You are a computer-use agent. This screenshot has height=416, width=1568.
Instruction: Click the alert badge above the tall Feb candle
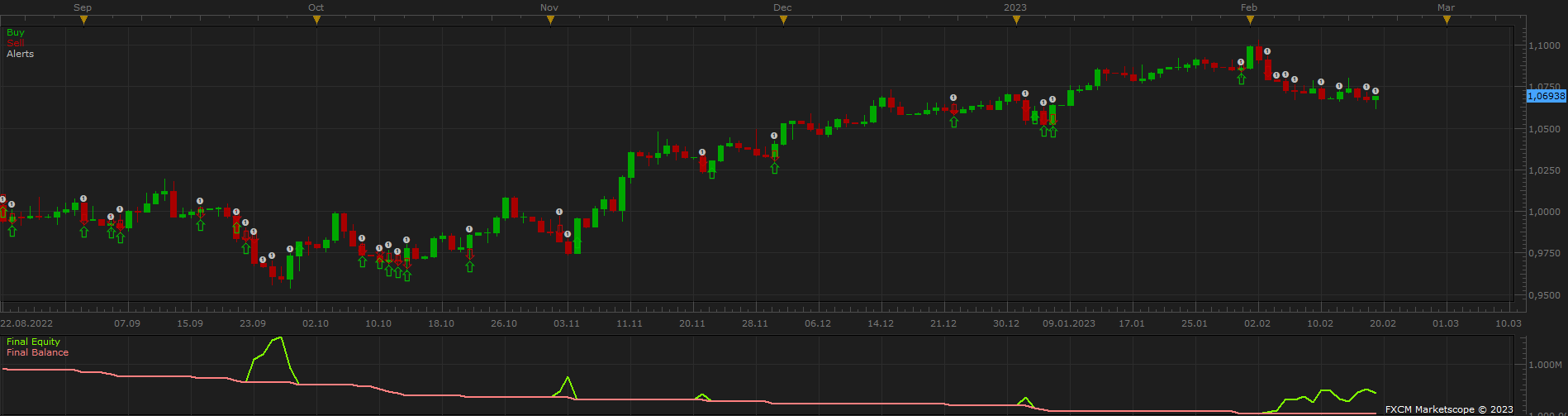click(x=1267, y=51)
